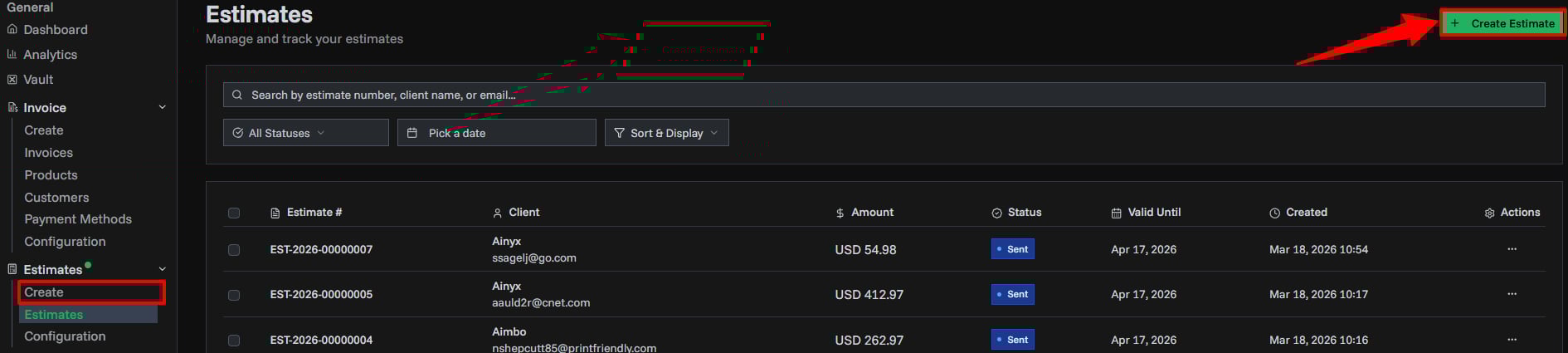
Task: Open Create under Estimates
Action: (x=44, y=292)
